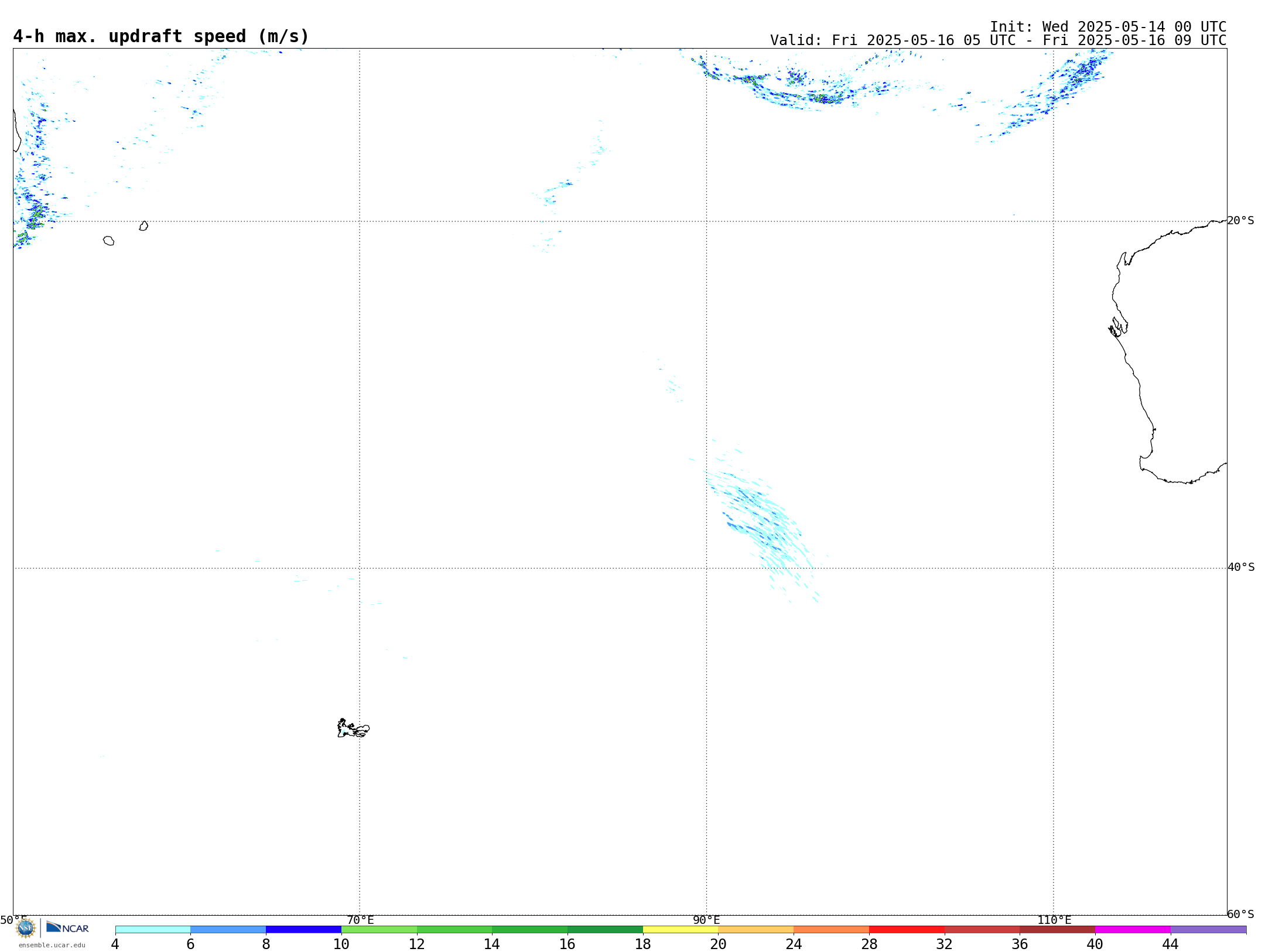Select the light orange 20–24 colorbar swatch

(756, 929)
